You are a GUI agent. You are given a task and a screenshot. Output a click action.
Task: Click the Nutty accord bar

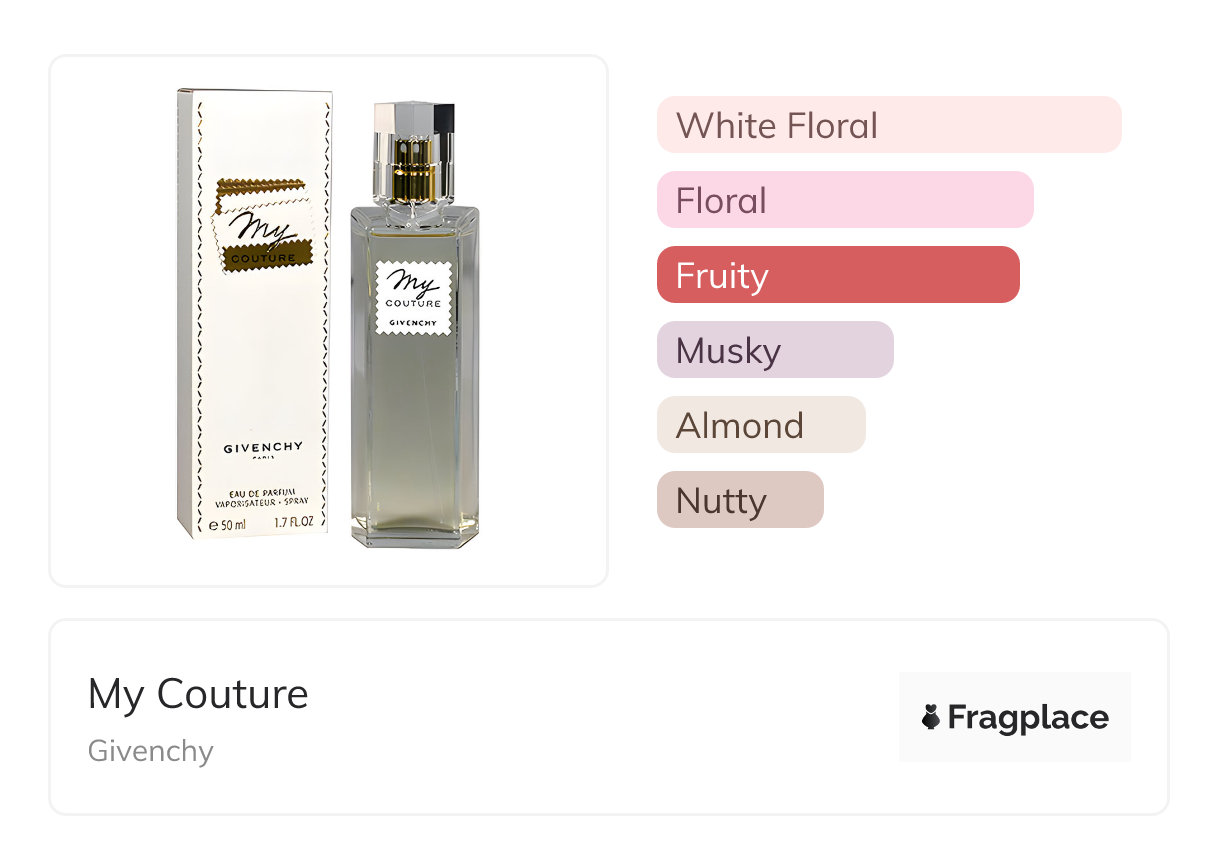pyautogui.click(x=740, y=500)
